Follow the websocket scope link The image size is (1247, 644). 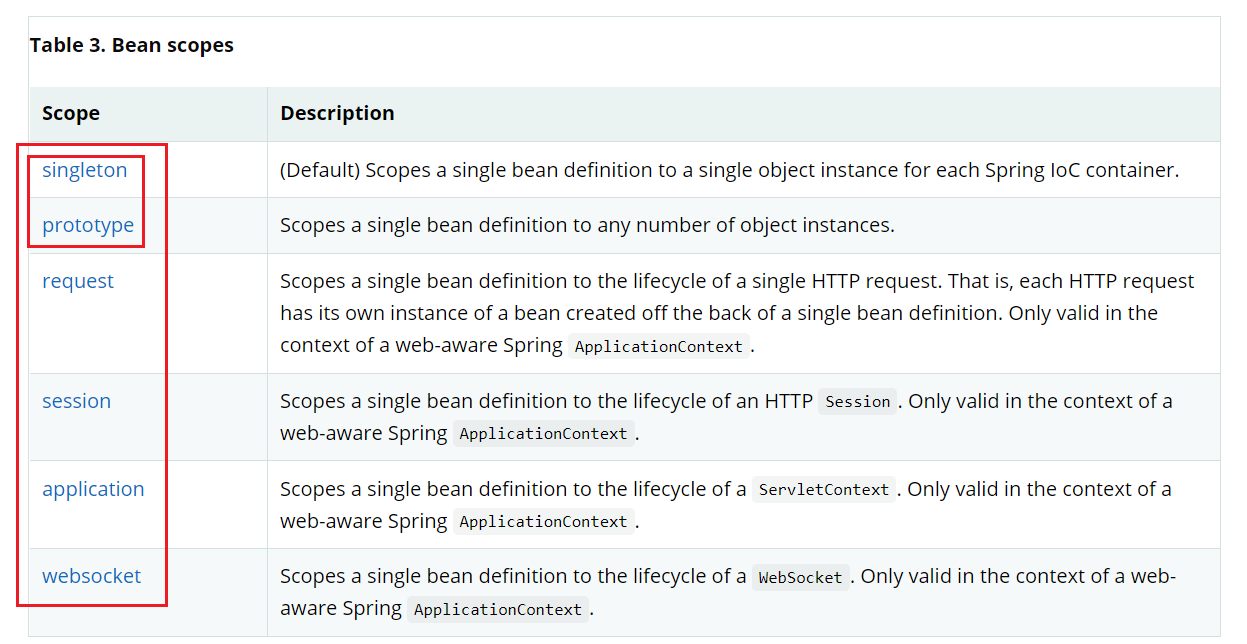click(91, 576)
